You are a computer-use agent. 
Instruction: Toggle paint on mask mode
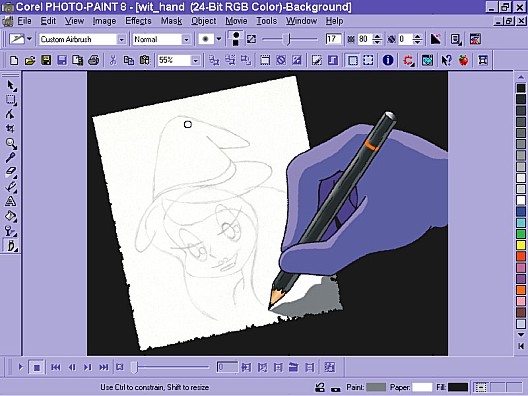pos(317,61)
